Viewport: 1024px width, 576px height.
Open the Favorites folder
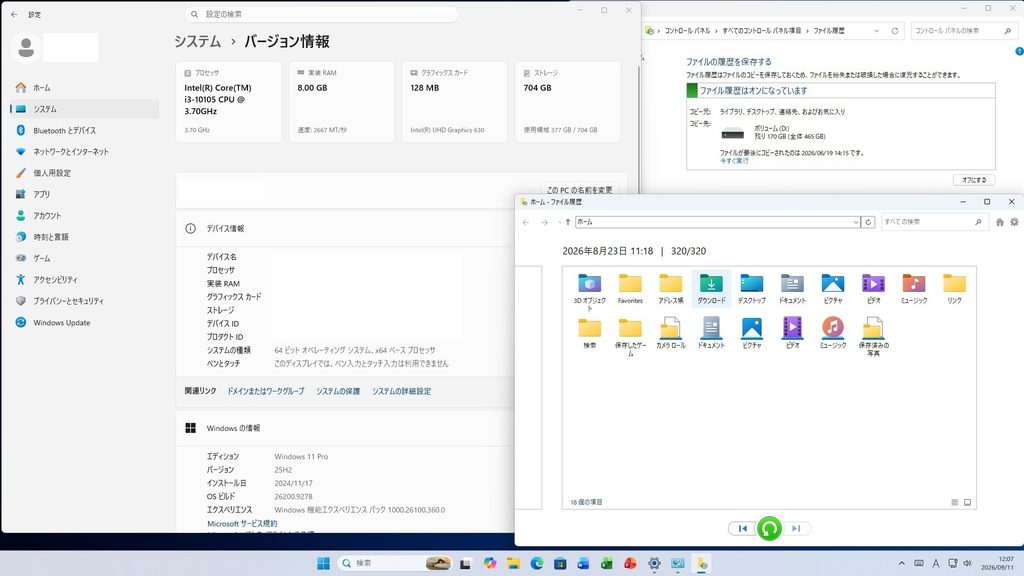pos(630,289)
